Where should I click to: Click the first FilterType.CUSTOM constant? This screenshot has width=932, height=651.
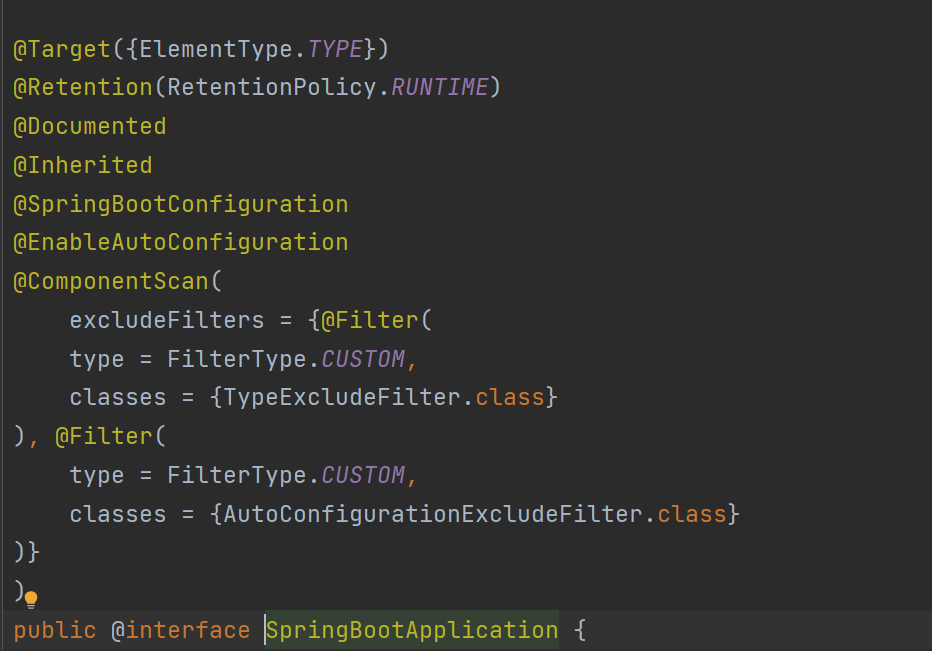tap(286, 359)
